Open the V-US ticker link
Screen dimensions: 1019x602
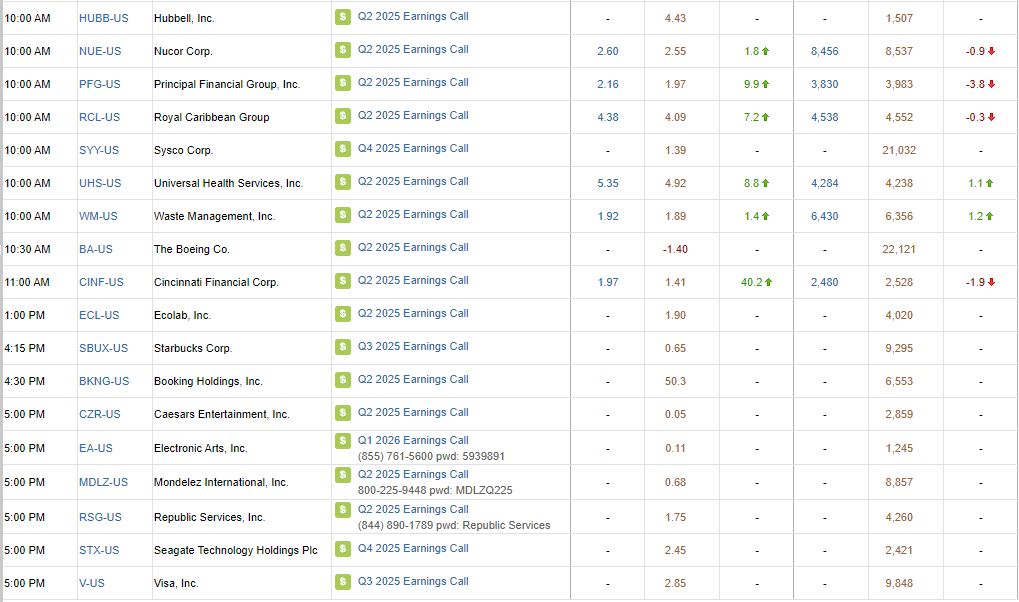pos(92,584)
